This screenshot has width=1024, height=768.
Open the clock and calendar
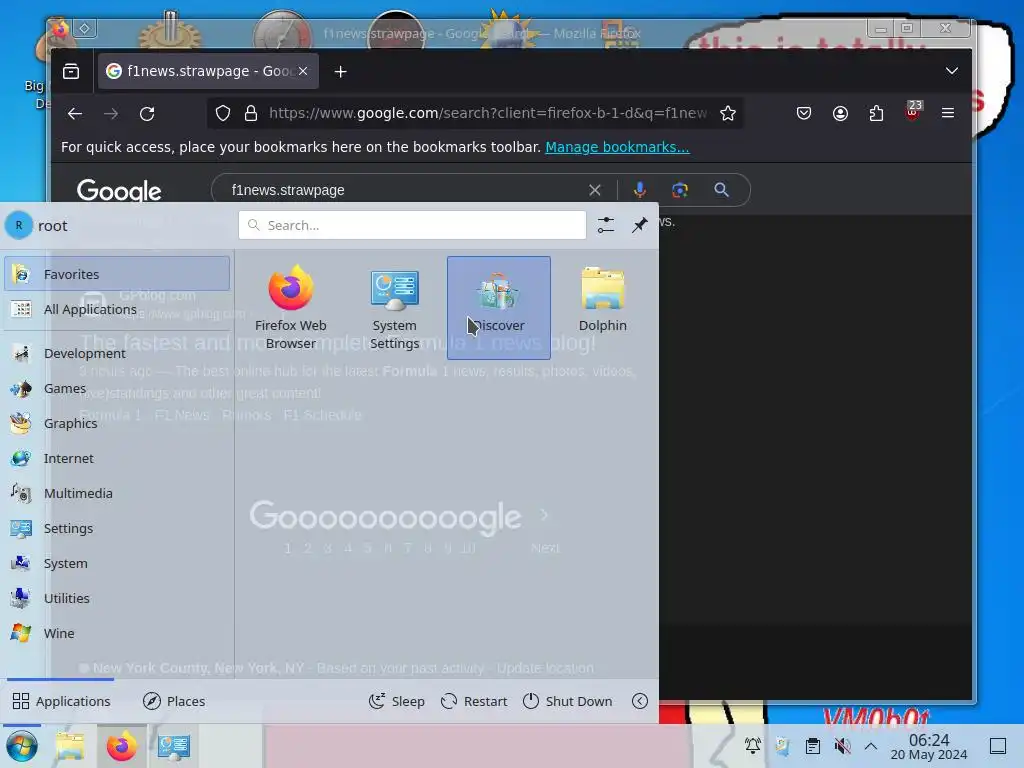pyautogui.click(x=929, y=746)
